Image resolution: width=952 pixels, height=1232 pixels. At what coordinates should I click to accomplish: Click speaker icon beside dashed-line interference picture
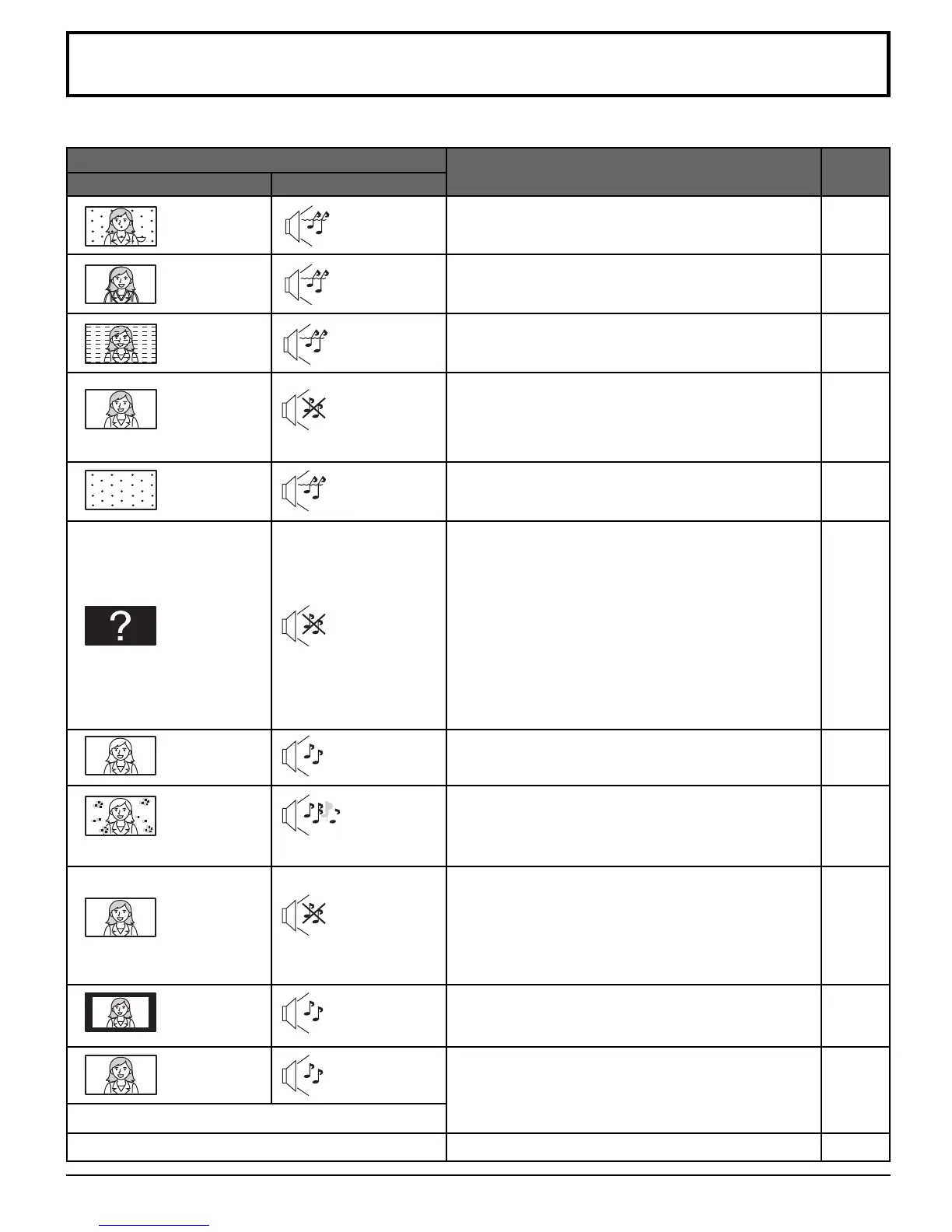tap(304, 344)
